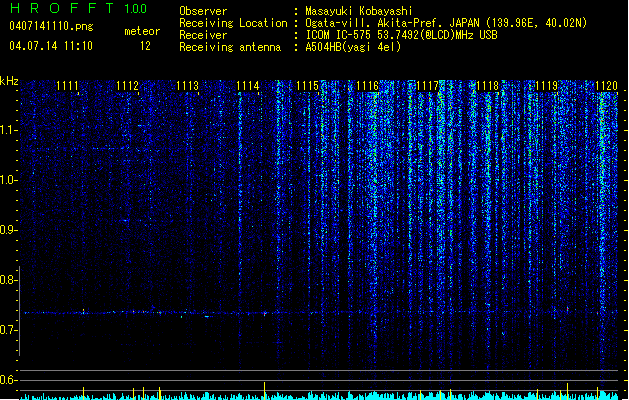This screenshot has height=400, width=629.
Task: Click the HROFFT 1.0.0 title text
Action: [x=79, y=8]
